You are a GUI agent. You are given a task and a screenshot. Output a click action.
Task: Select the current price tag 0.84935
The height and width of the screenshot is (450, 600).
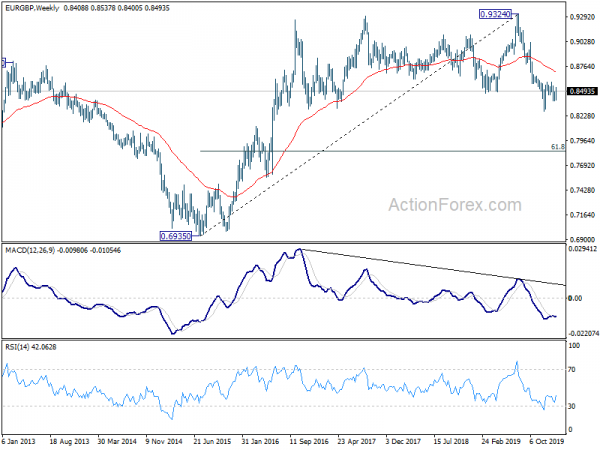tap(582, 91)
